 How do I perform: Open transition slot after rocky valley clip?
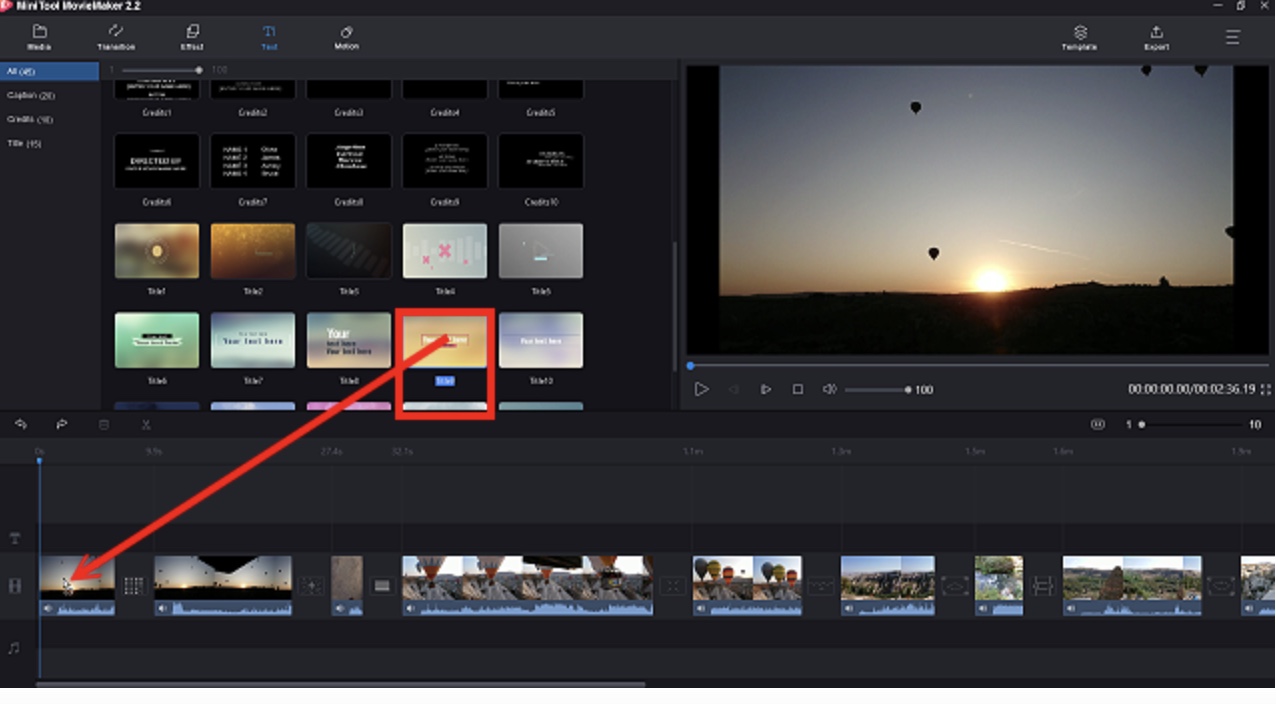click(x=955, y=586)
